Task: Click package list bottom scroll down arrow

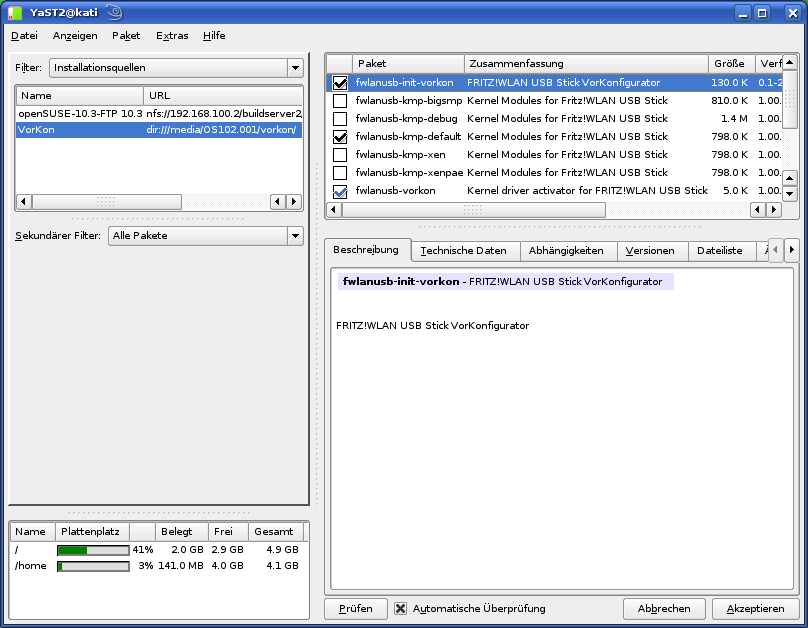Action: [790, 194]
